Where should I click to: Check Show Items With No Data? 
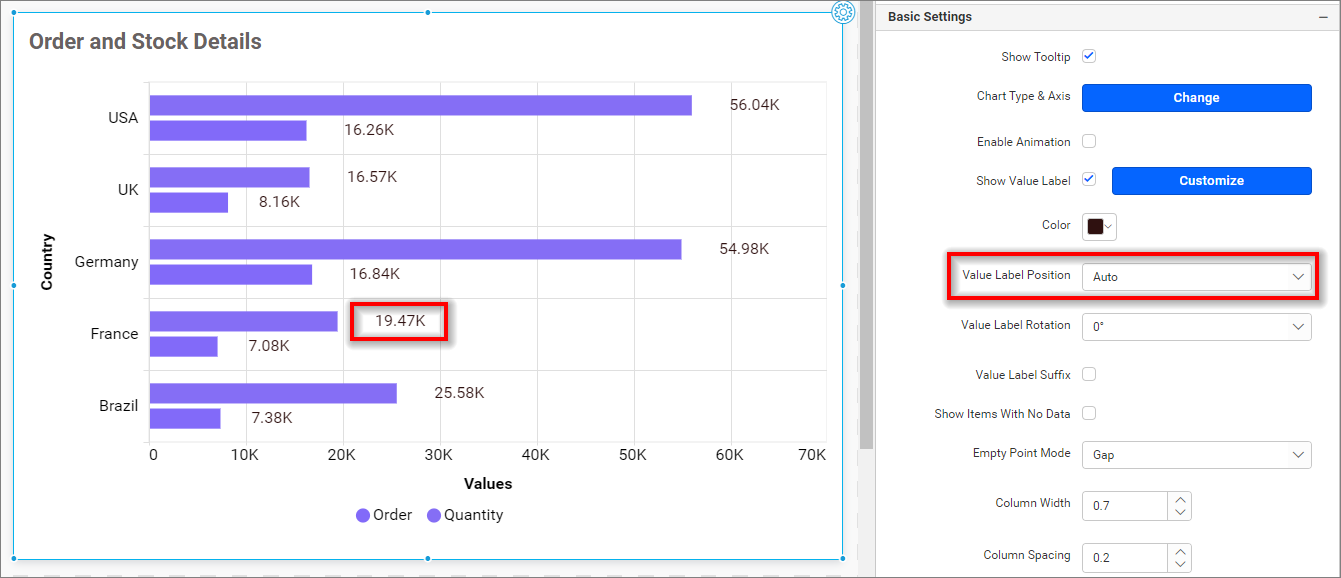1089,413
